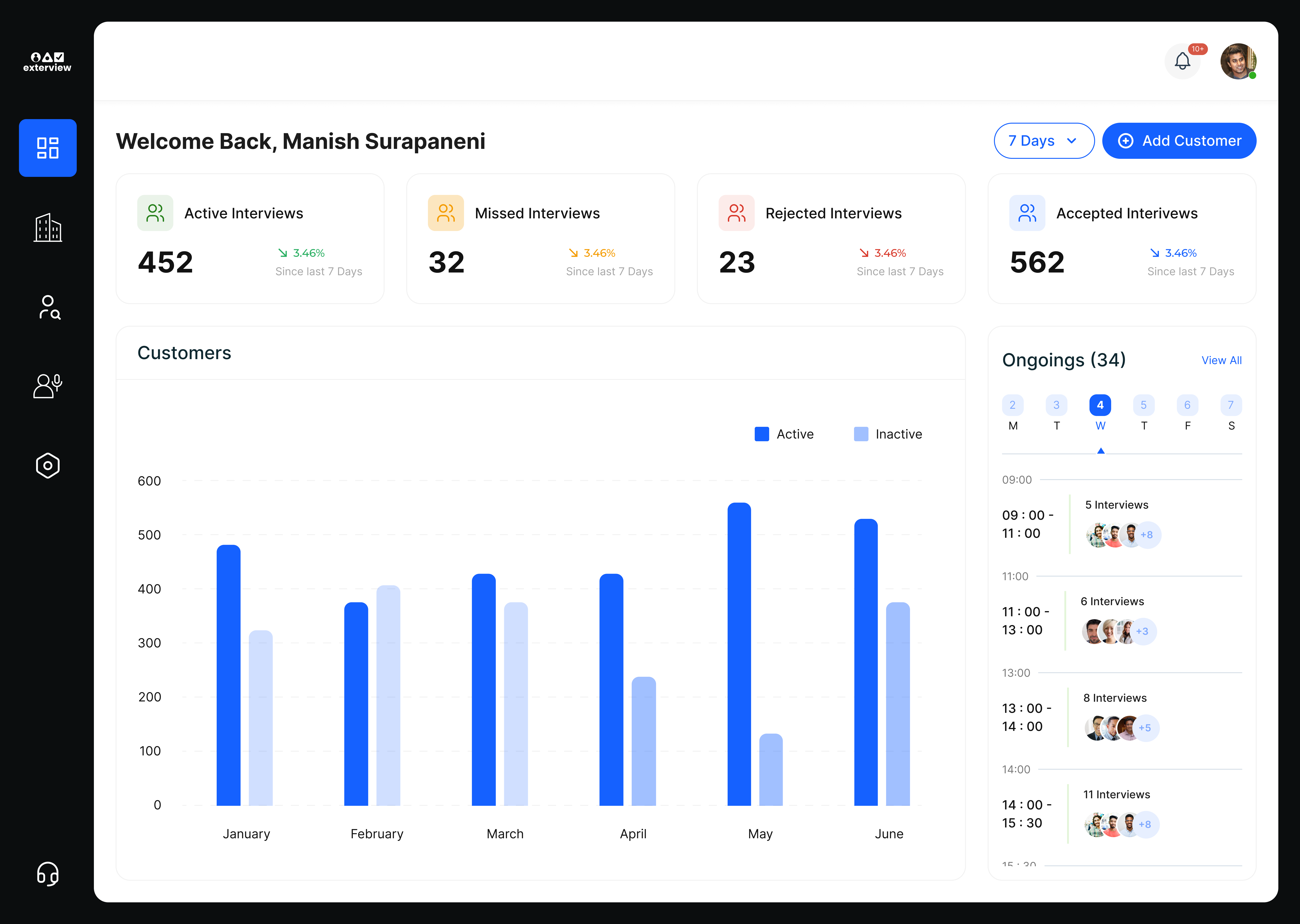Click the Rejected Interviews count 23
The width and height of the screenshot is (1300, 924).
[737, 262]
